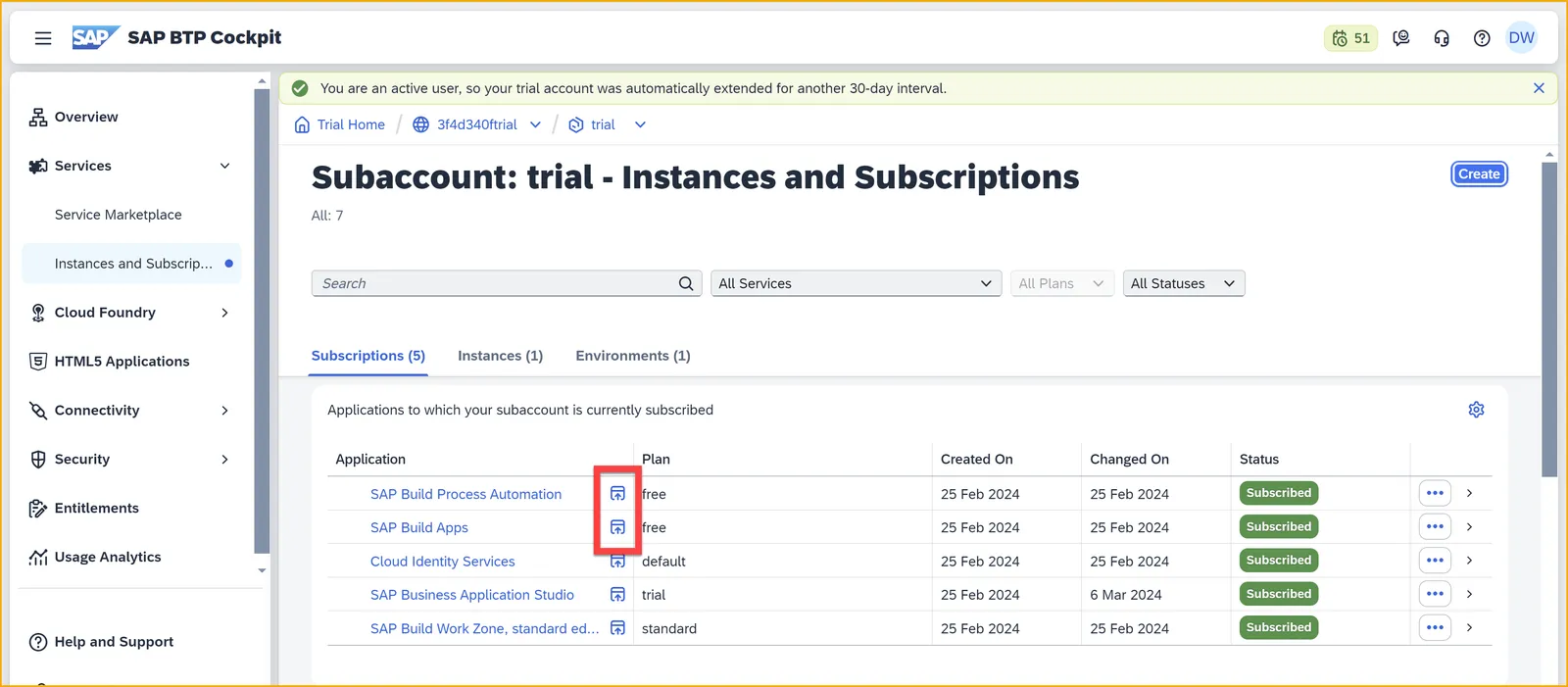This screenshot has height=687, width=1568.
Task: Launch SAP Build Process Automation application icon
Action: coord(617,493)
